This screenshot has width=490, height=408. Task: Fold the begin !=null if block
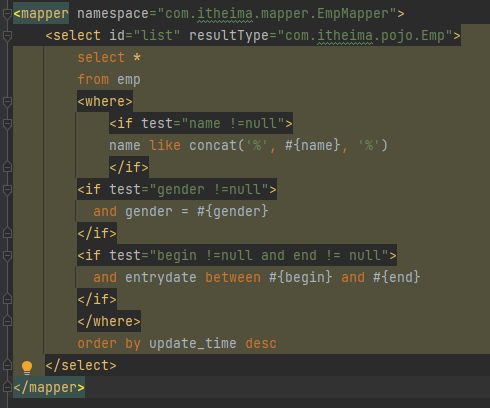tap(7, 256)
